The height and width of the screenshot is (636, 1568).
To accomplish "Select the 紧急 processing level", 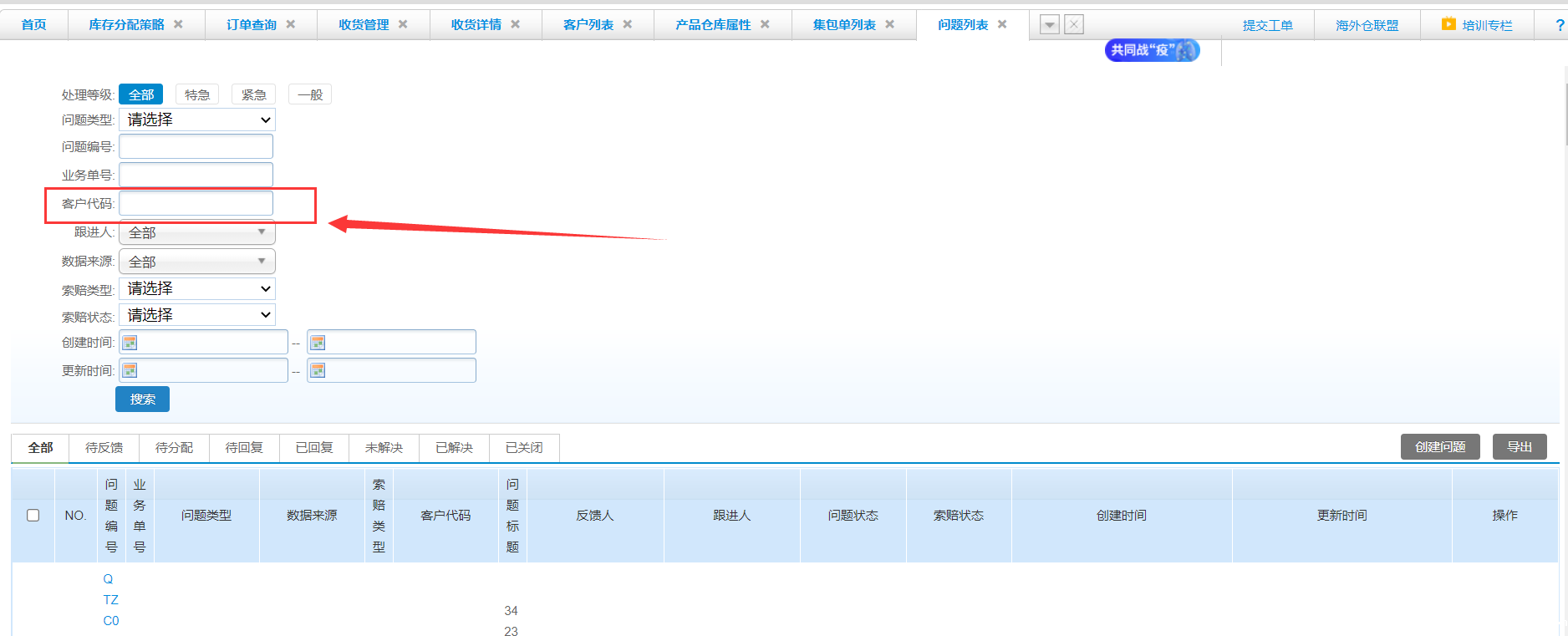I will tap(253, 94).
